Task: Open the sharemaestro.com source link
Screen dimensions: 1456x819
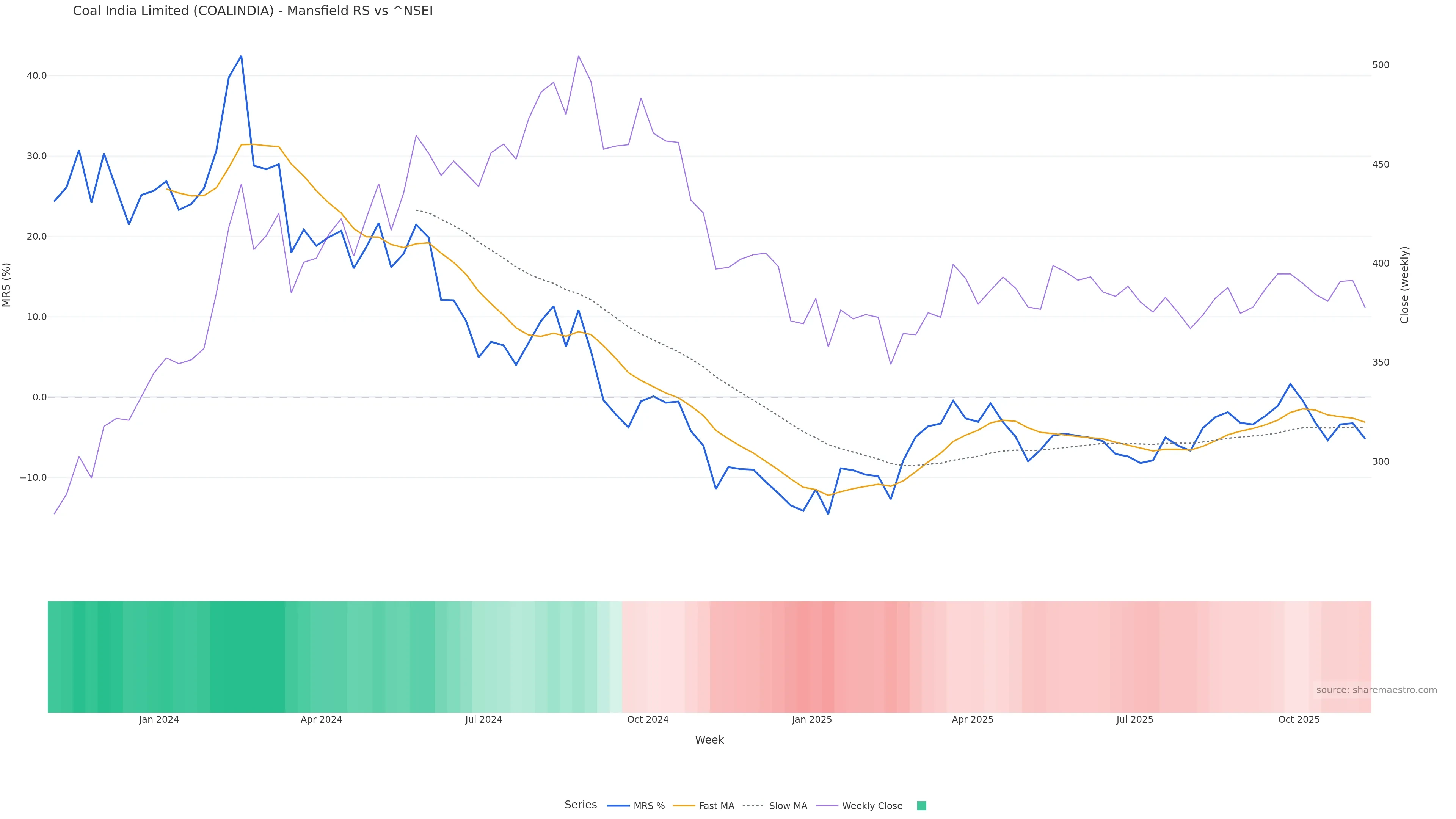Action: pyautogui.click(x=1376, y=690)
